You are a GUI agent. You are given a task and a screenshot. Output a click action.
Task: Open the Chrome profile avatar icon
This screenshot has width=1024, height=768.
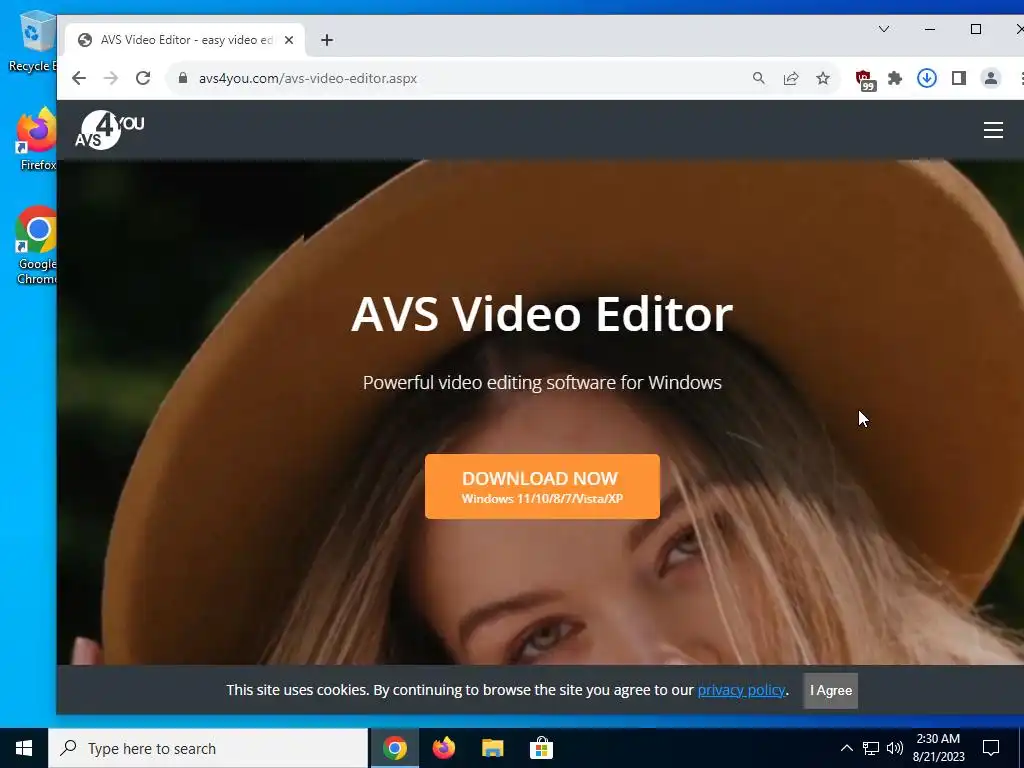tap(991, 78)
